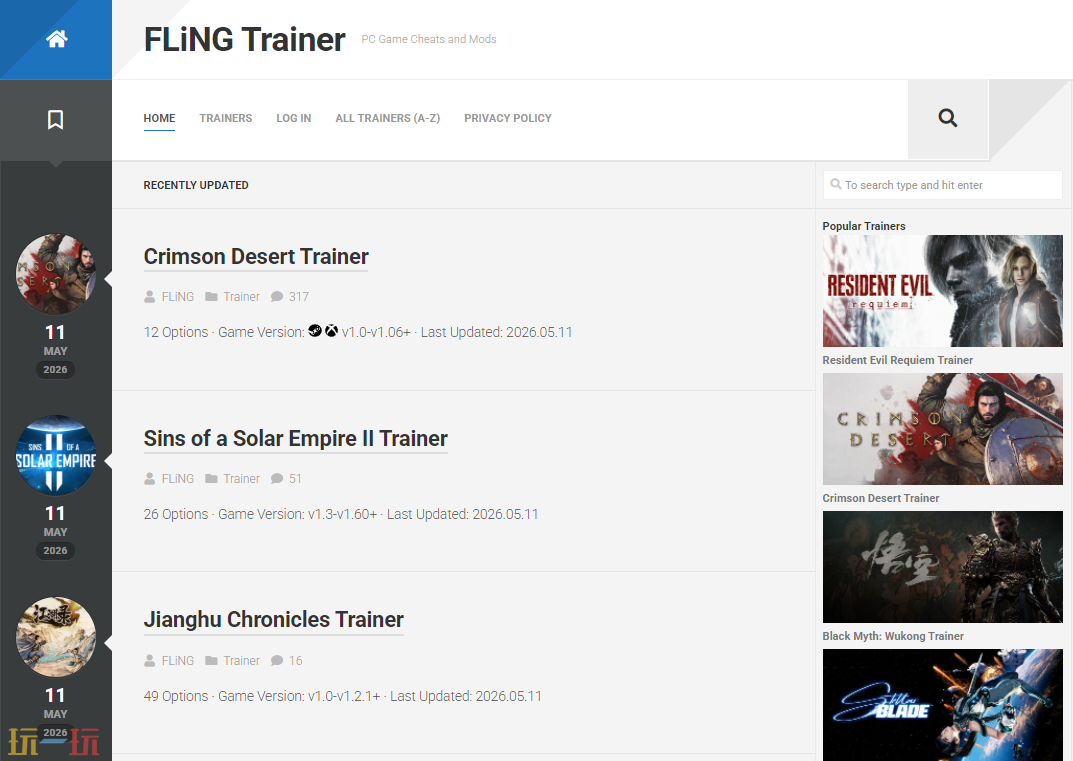Click Trainer category link under Jianghu Chronicles

coord(242,660)
